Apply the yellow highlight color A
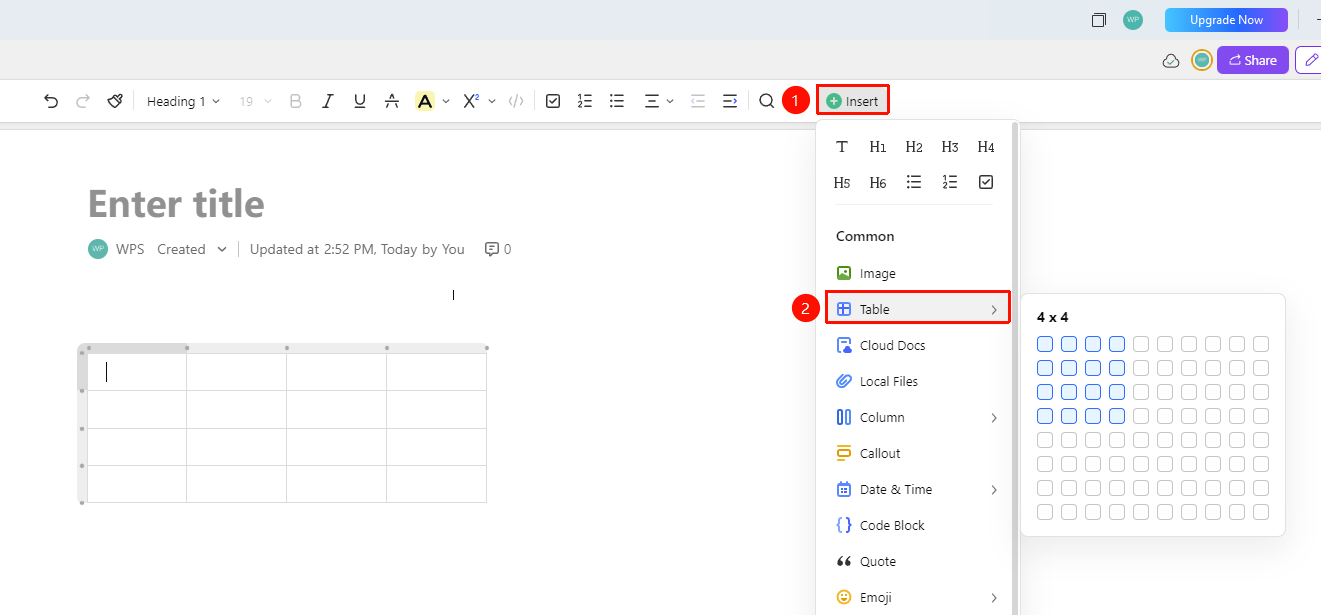 (x=425, y=101)
